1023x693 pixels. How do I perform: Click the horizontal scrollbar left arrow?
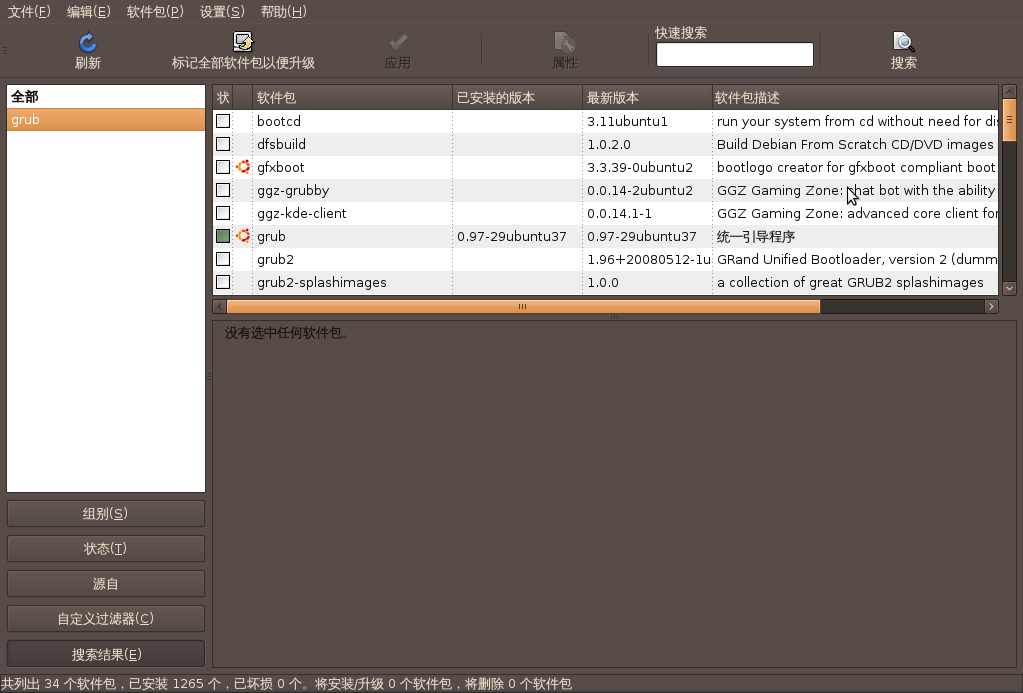tap(219, 307)
